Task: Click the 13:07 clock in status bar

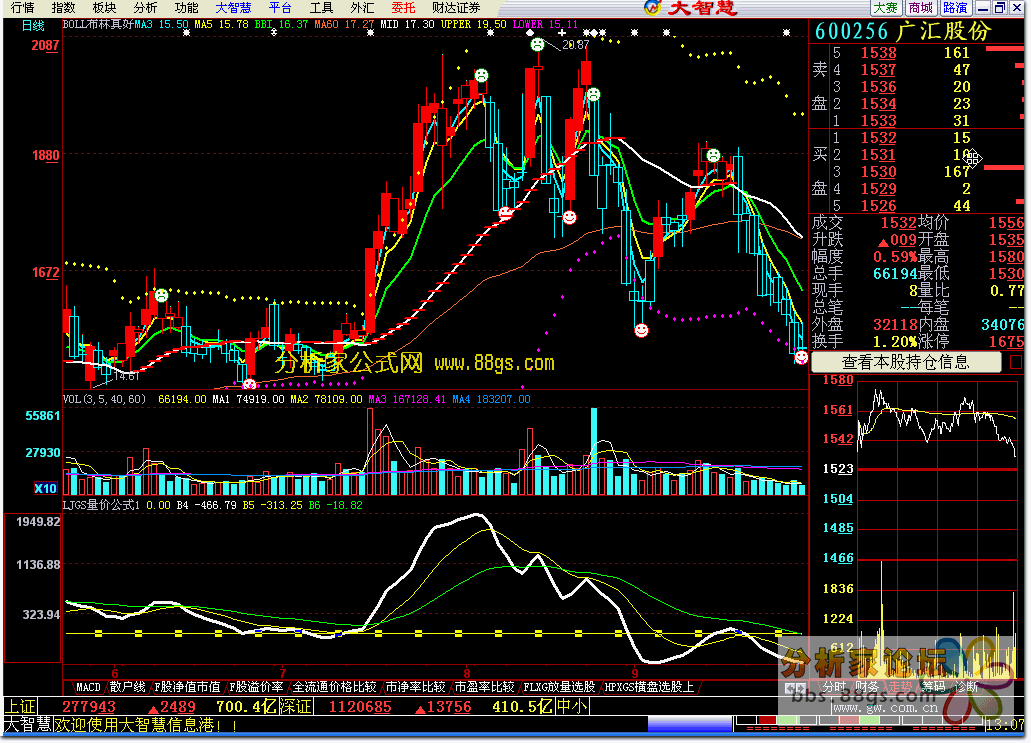Action: (x=1005, y=725)
